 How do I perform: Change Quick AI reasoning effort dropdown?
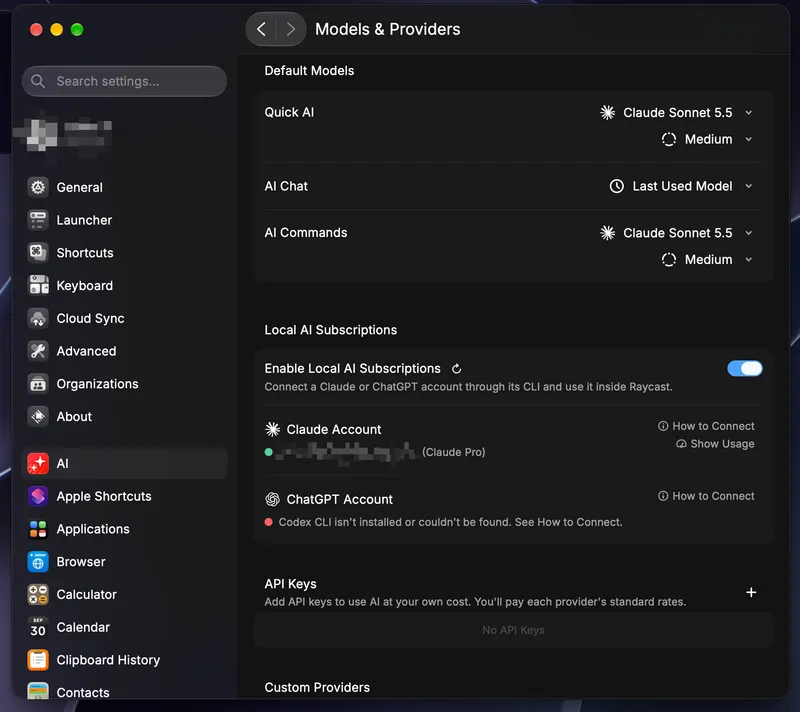click(707, 139)
